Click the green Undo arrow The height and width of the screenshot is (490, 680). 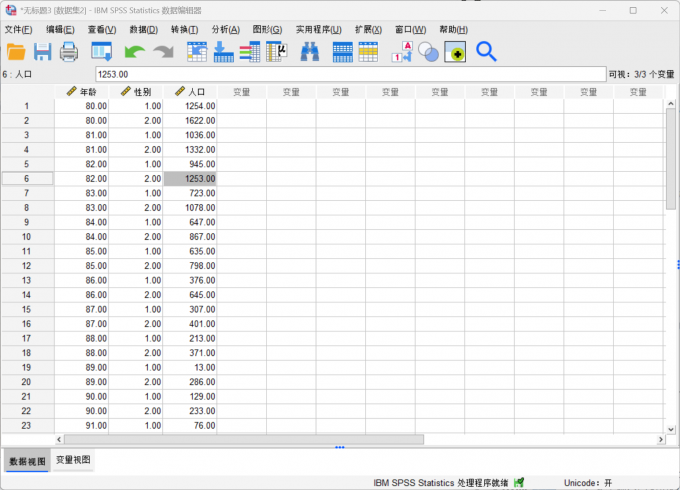134,52
